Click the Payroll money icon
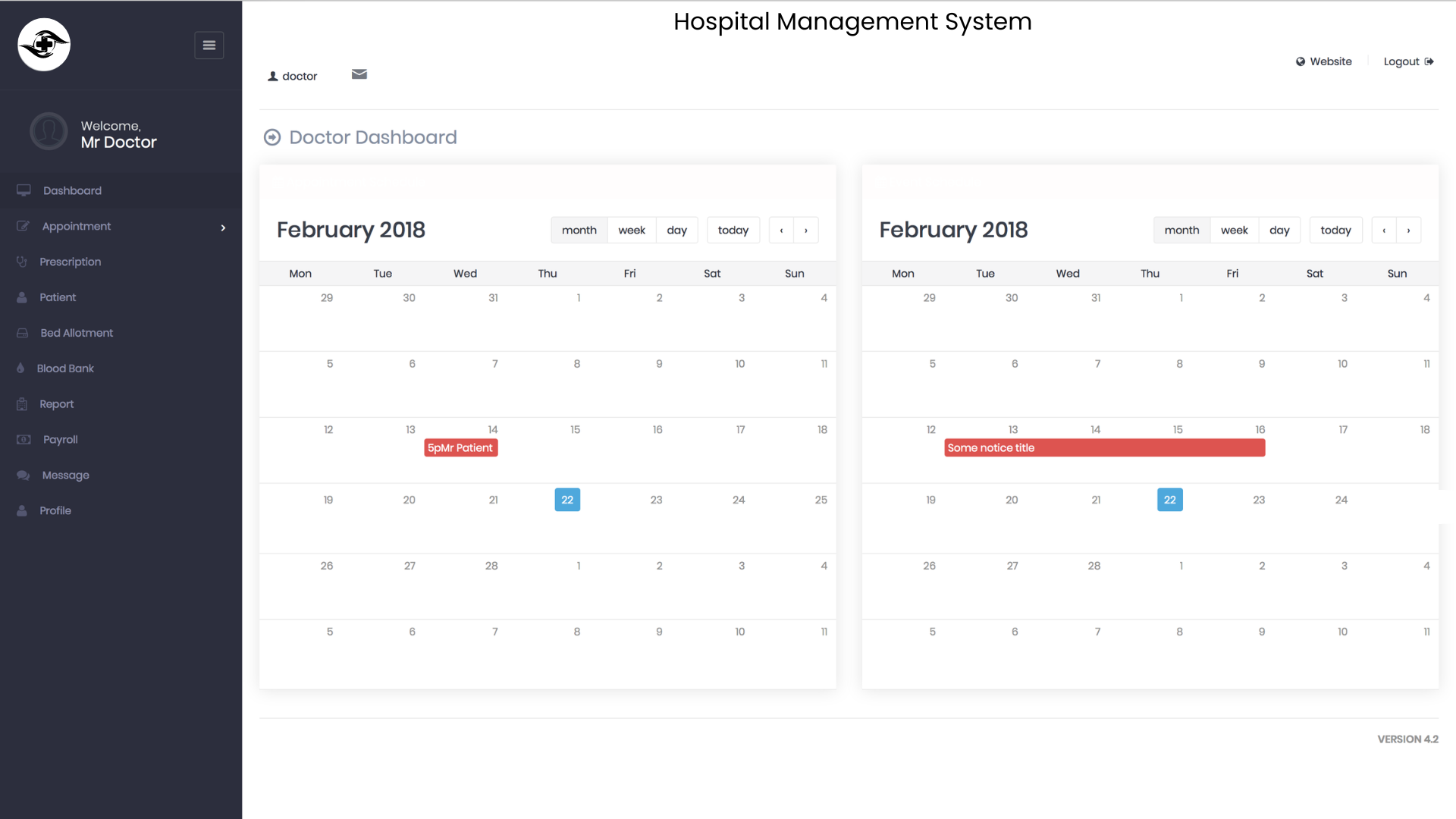The width and height of the screenshot is (1456, 819). pos(24,440)
